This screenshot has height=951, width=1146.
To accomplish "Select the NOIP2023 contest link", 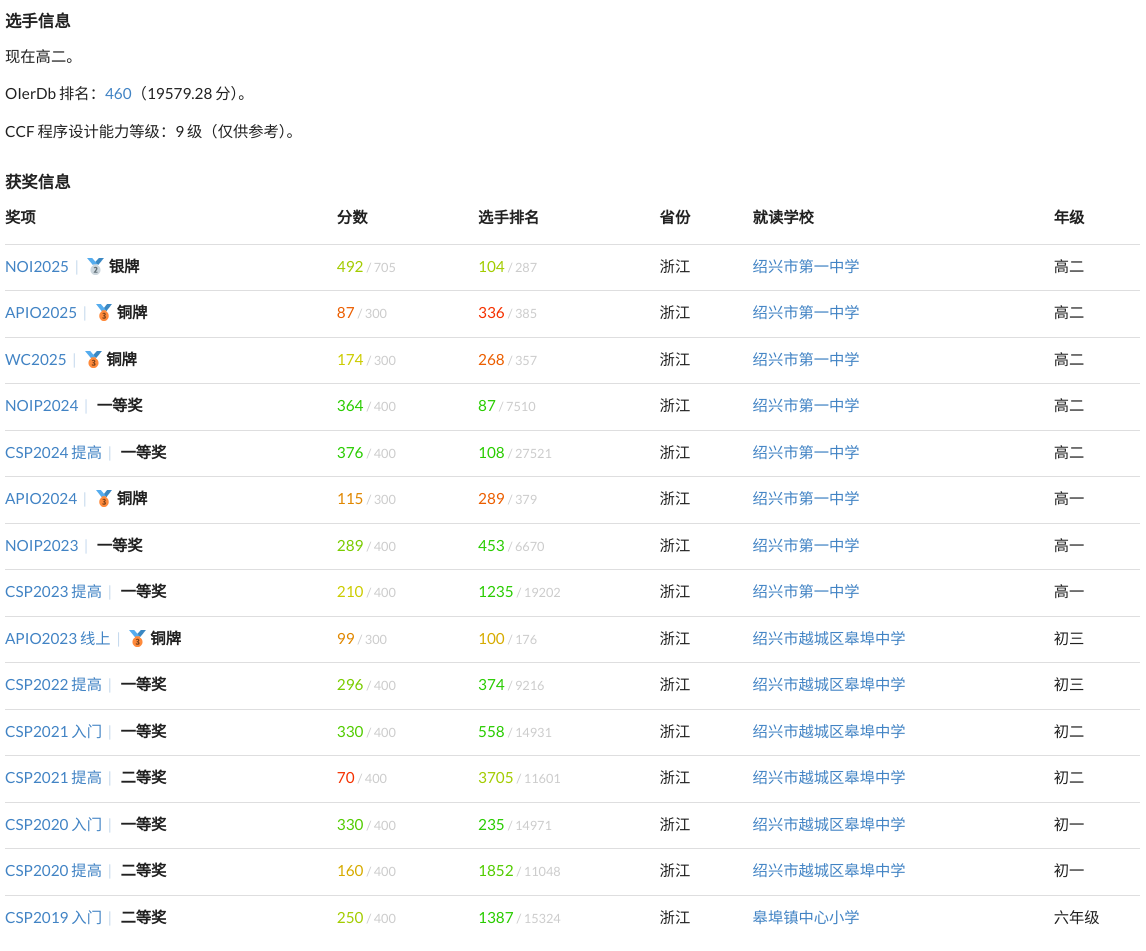I will point(41,546).
